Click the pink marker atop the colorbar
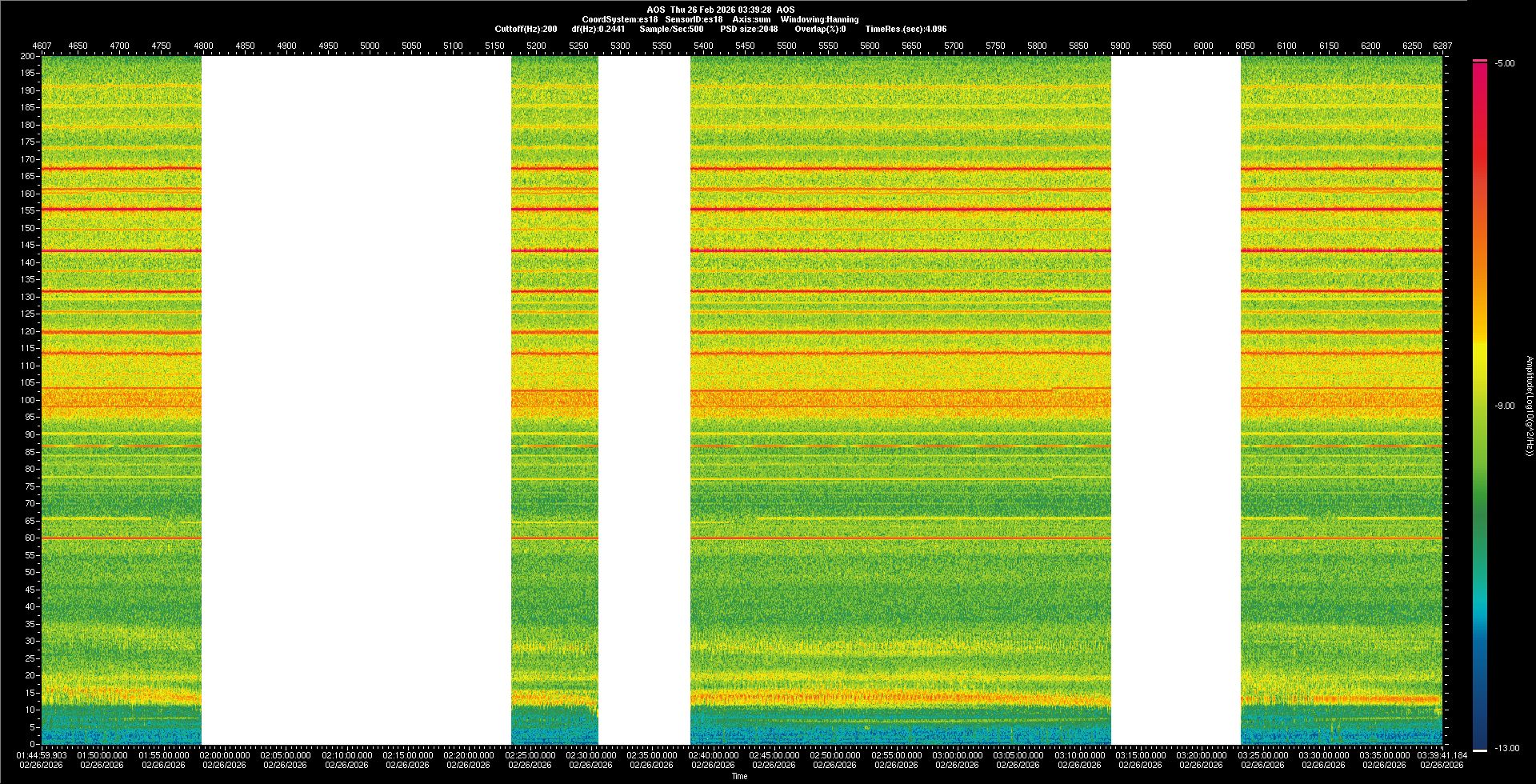 [x=1479, y=61]
